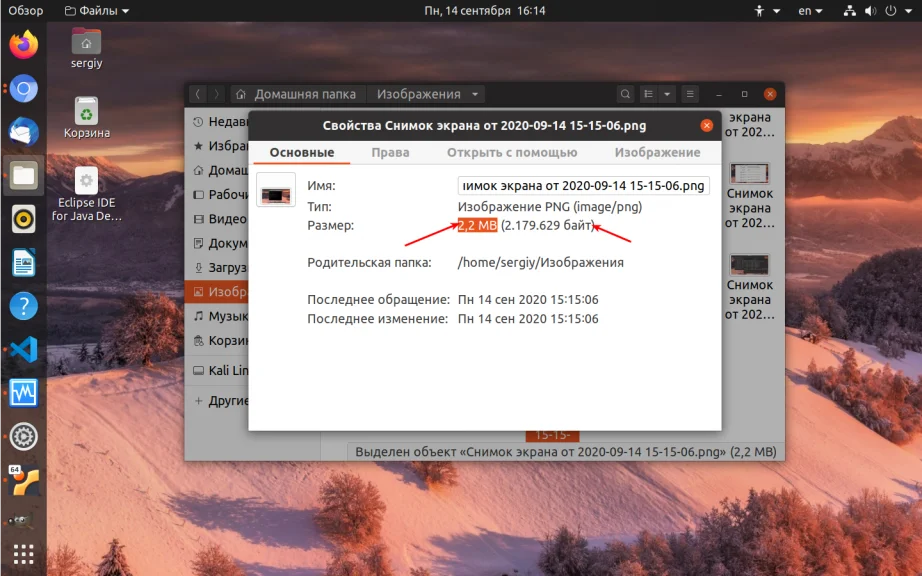
Task: Close the Свойства properties dialog
Action: (x=707, y=125)
